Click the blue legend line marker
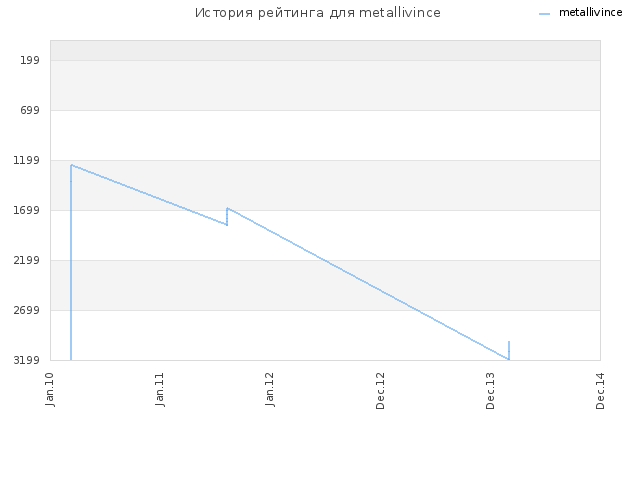 [x=544, y=14]
